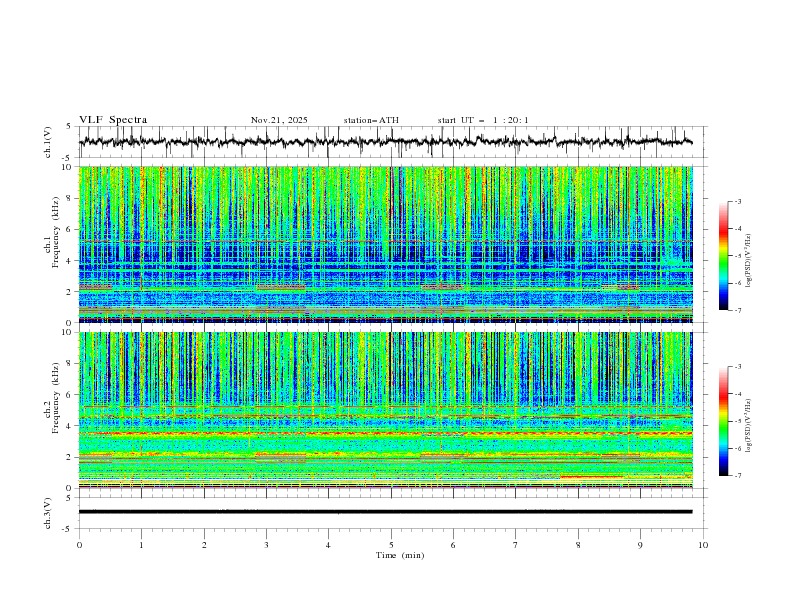Click the "ch.1(V)" waveform axis label

pyautogui.click(x=50, y=142)
